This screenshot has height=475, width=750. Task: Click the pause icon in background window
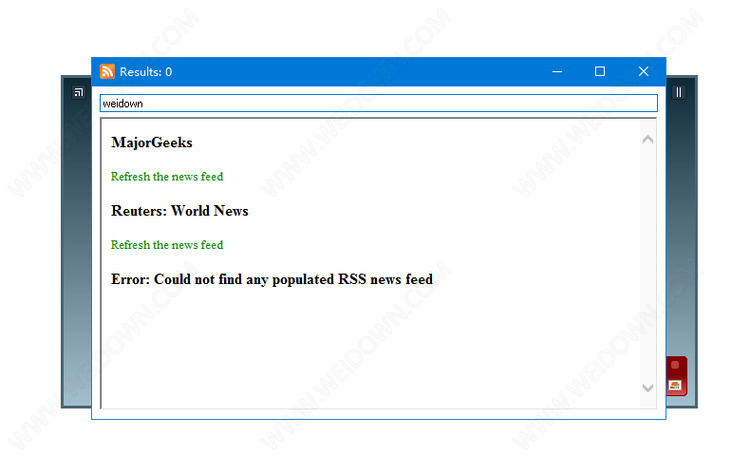pyautogui.click(x=678, y=92)
